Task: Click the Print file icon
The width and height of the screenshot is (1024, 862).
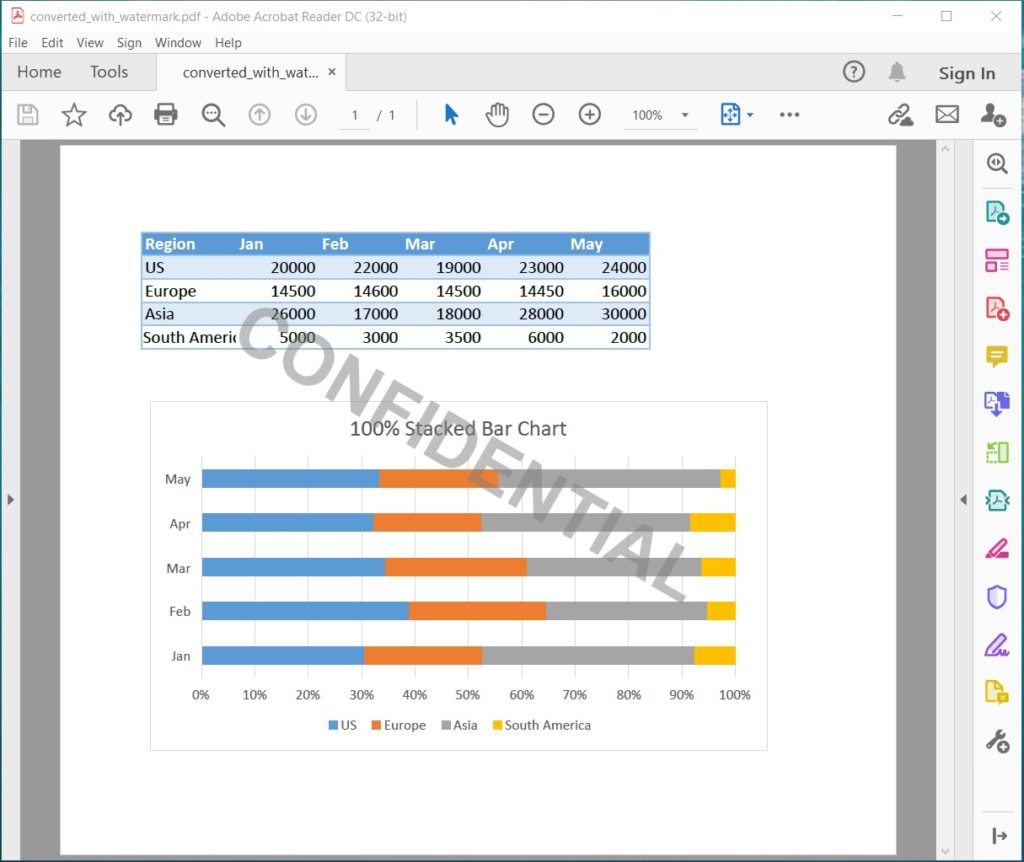Action: 166,115
